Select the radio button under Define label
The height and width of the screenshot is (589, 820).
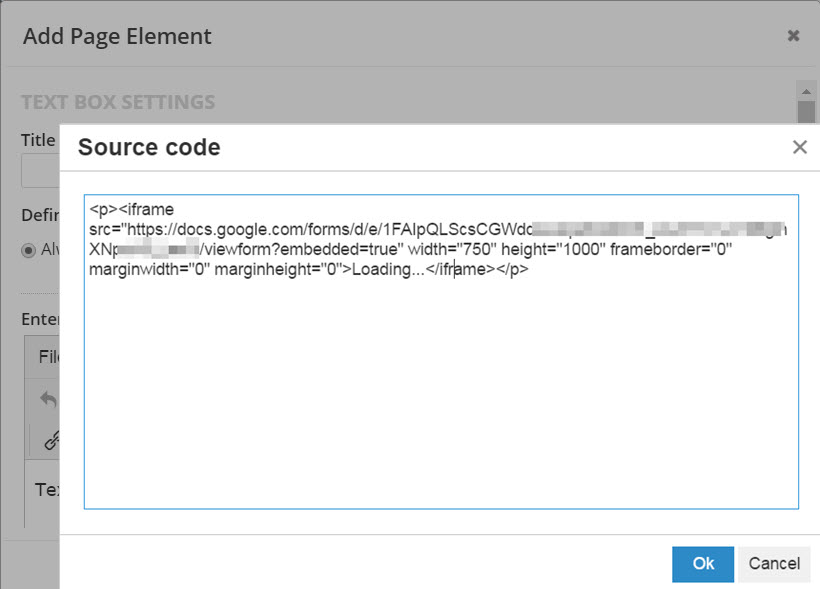tap(28, 250)
